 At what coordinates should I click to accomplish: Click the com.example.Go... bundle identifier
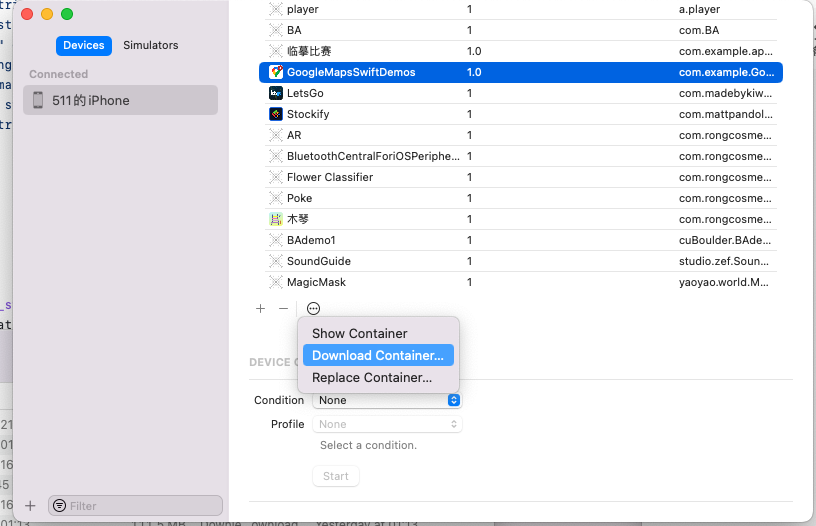726,72
